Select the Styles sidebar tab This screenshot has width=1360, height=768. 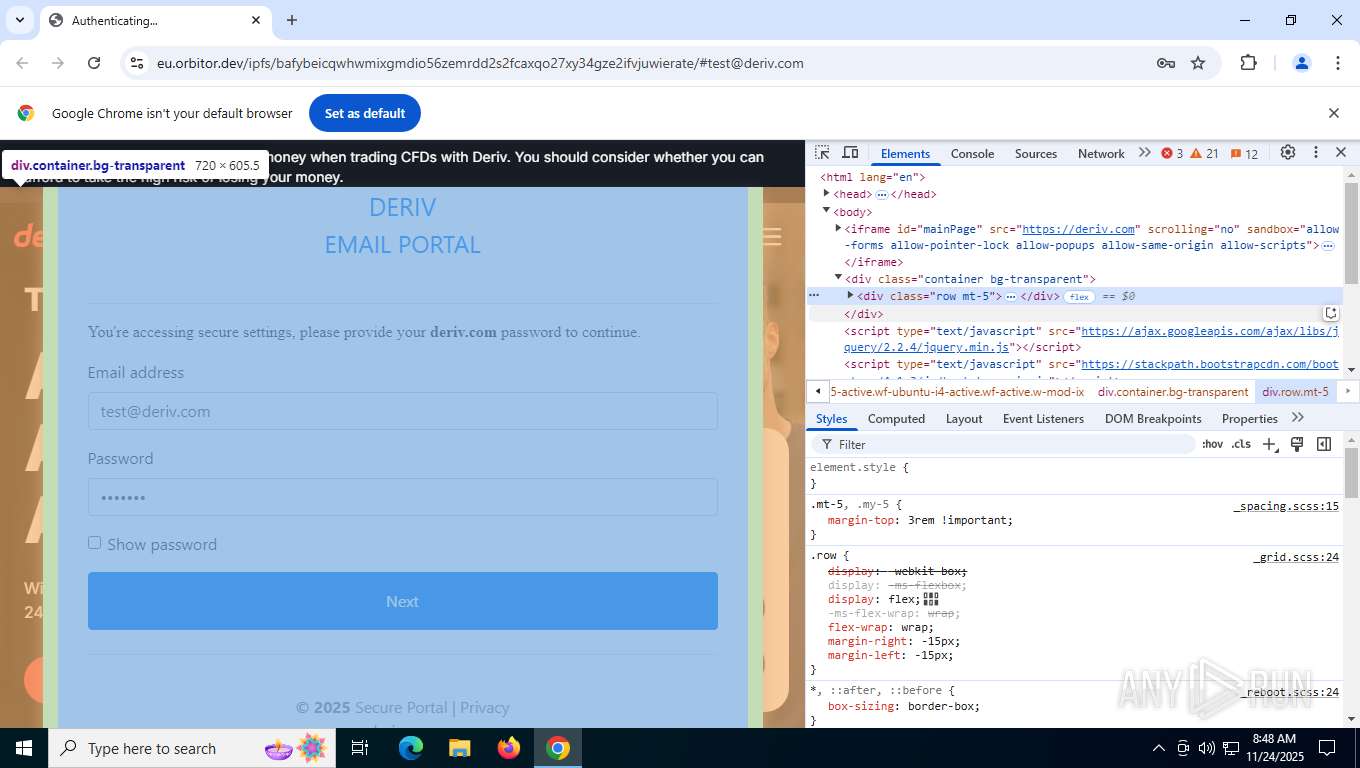pyautogui.click(x=831, y=418)
